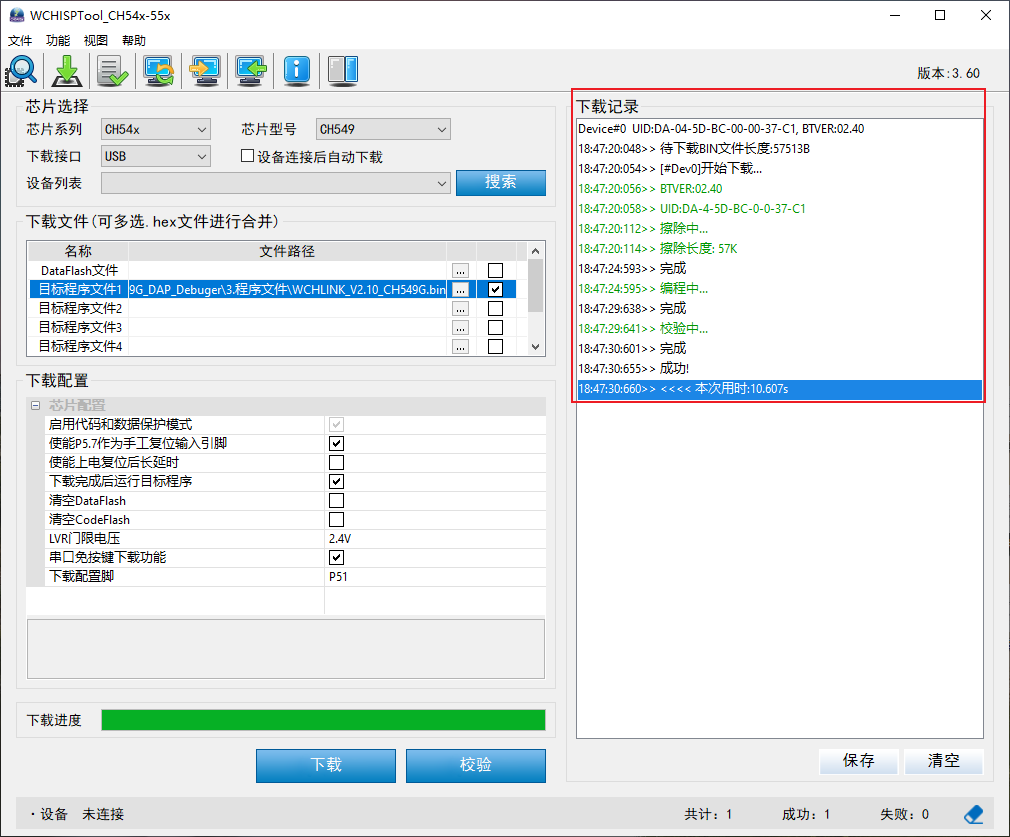Image resolution: width=1010 pixels, height=837 pixels.
Task: Click file list scrollbar up arrow
Action: click(x=535, y=251)
